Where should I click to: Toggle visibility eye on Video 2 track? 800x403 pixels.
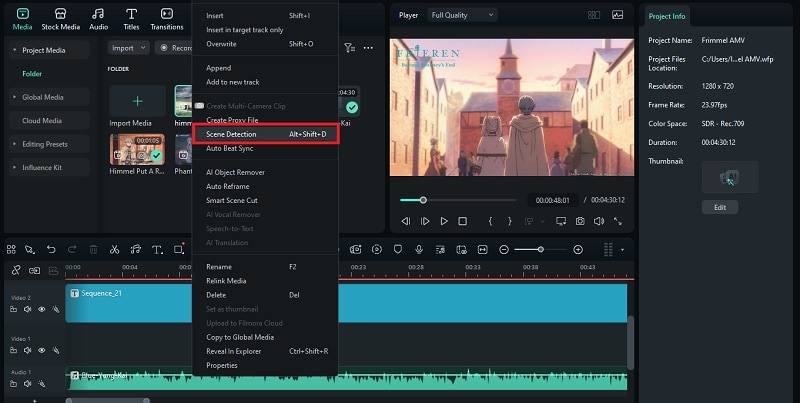(42, 309)
